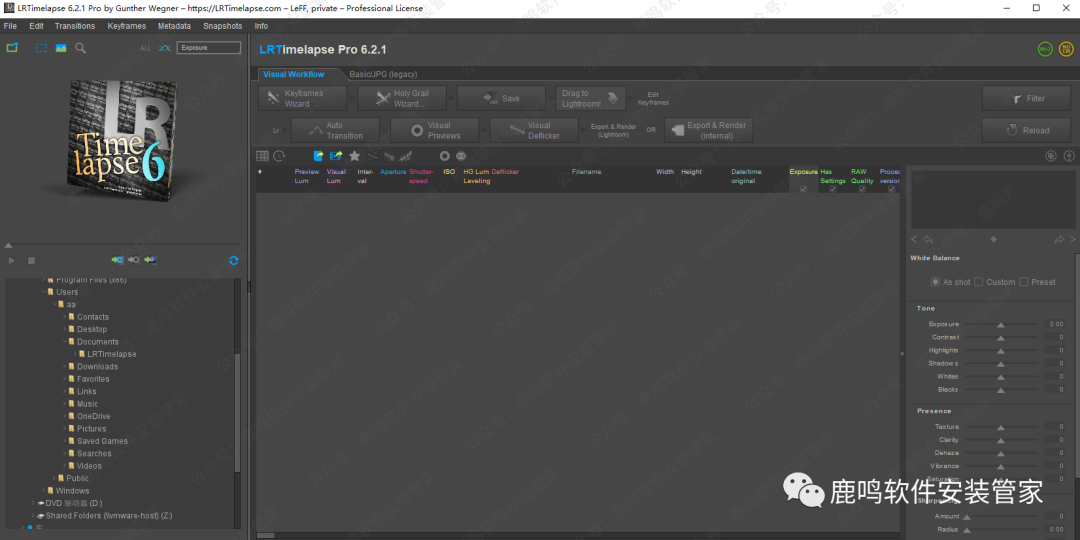Click the filmstrip export icon with green arrow

click(x=336, y=156)
